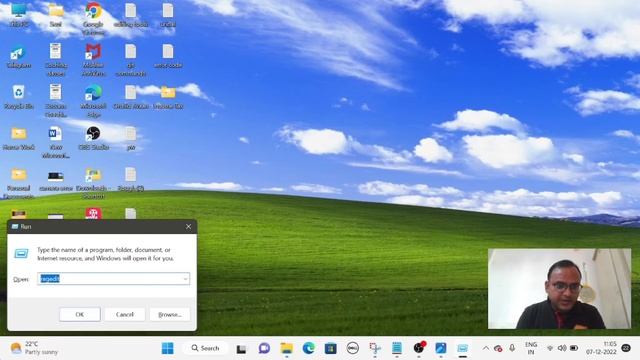The image size is (640, 360).
Task: Click the webcam overlay video thumbnail
Action: (559, 289)
